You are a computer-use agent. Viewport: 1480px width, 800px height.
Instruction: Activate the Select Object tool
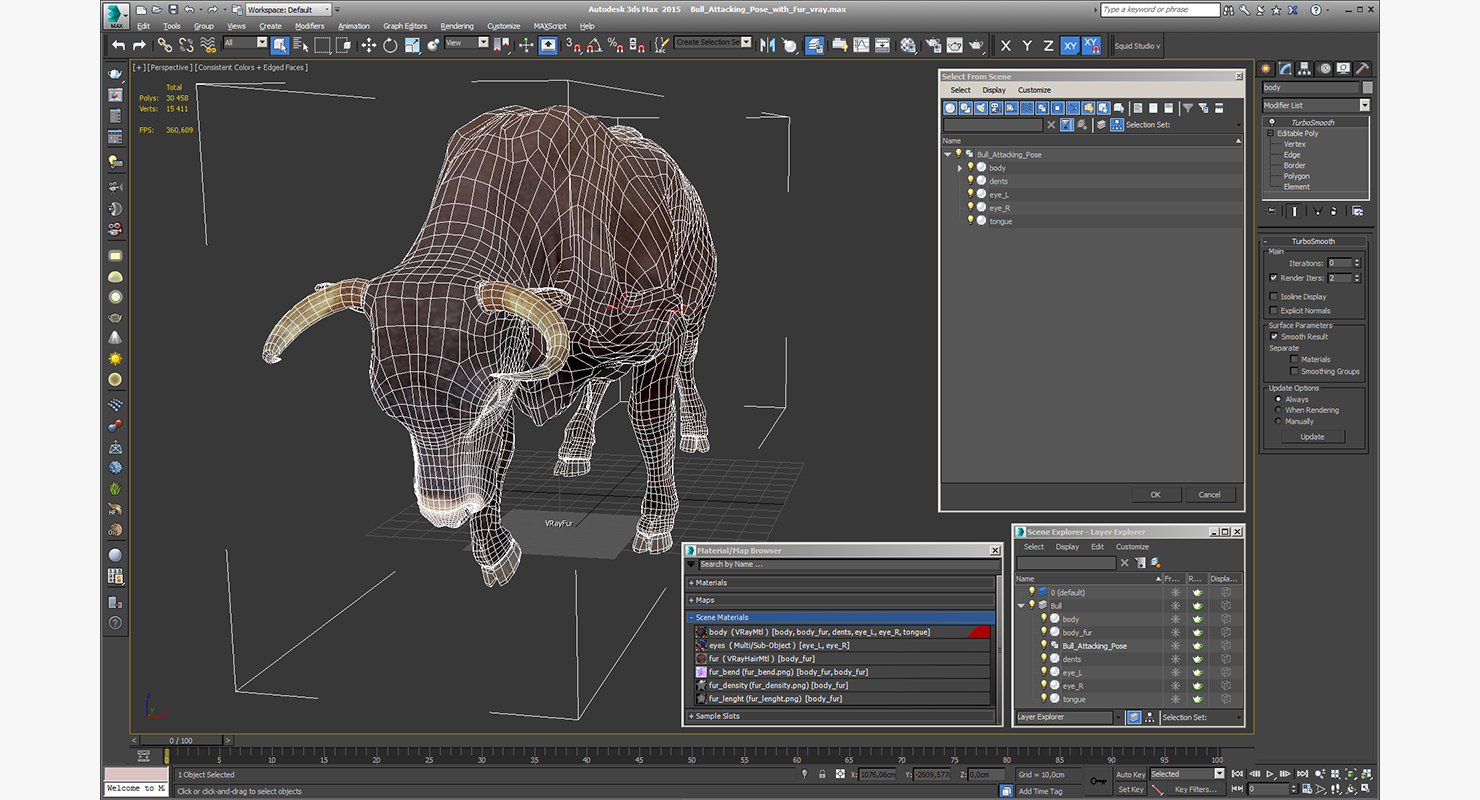(x=279, y=45)
